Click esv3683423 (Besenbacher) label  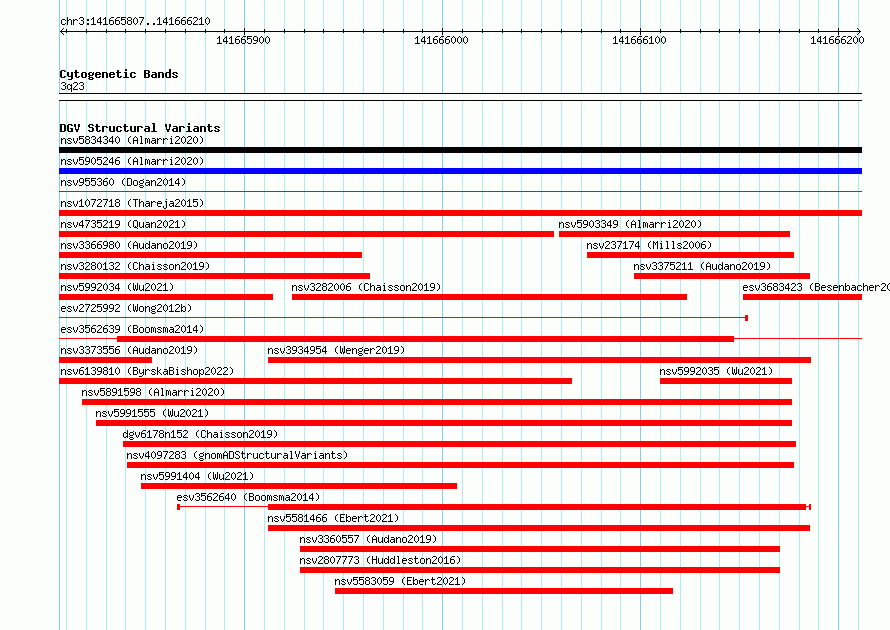tap(816, 287)
